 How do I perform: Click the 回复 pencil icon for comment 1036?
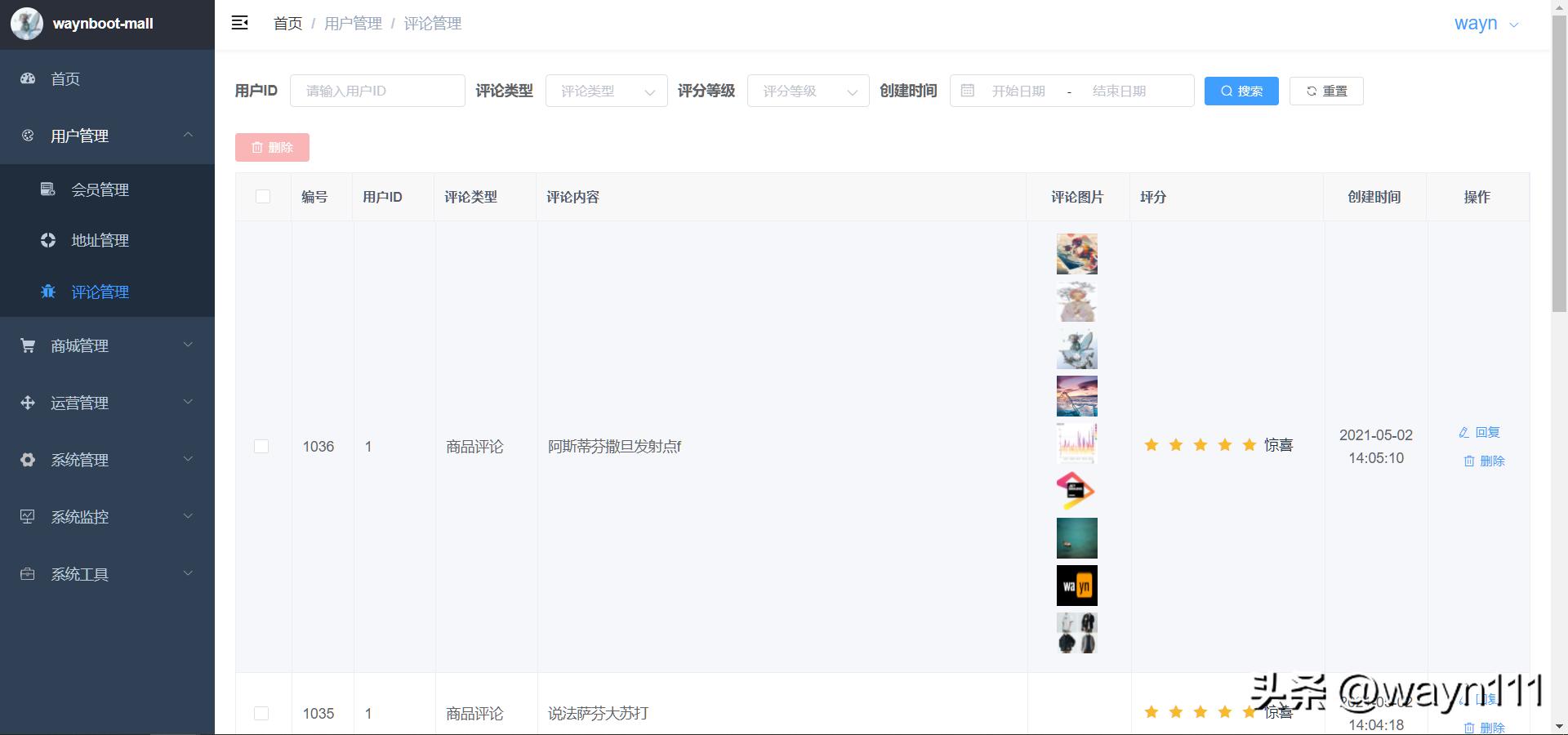click(1463, 433)
